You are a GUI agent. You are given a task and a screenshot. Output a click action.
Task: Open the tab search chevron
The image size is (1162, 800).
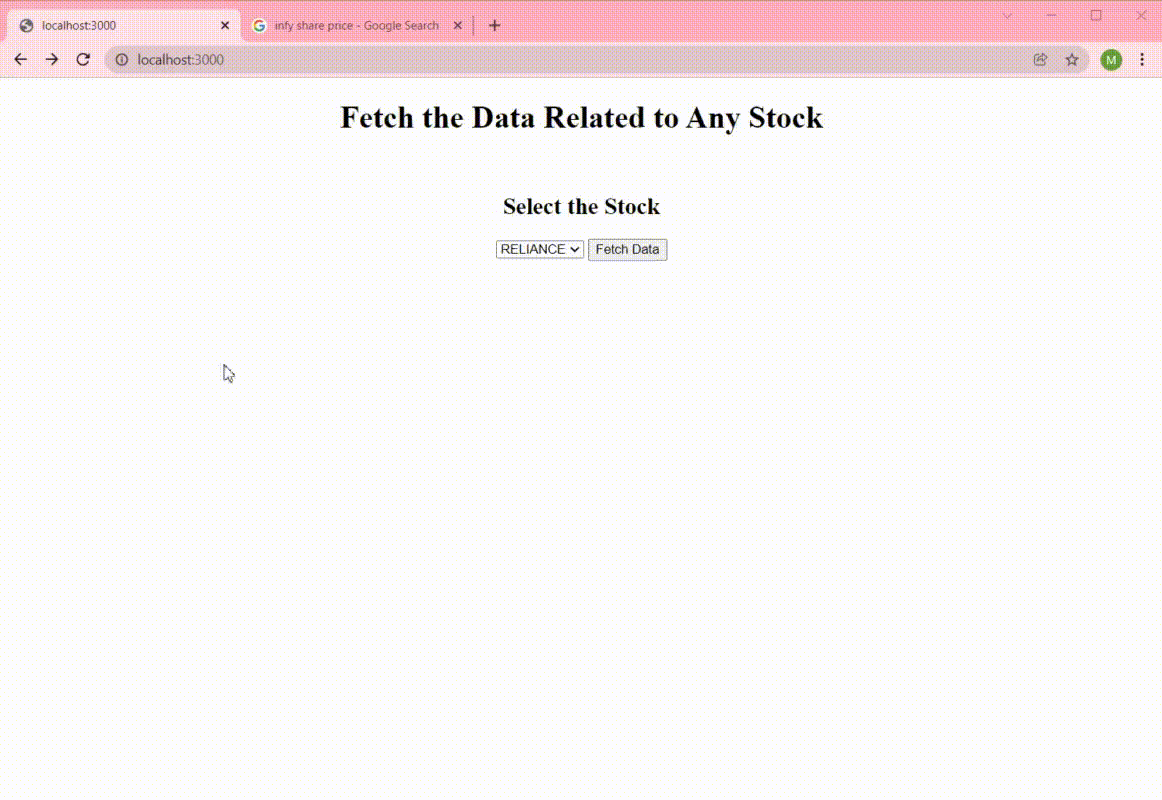[1007, 15]
